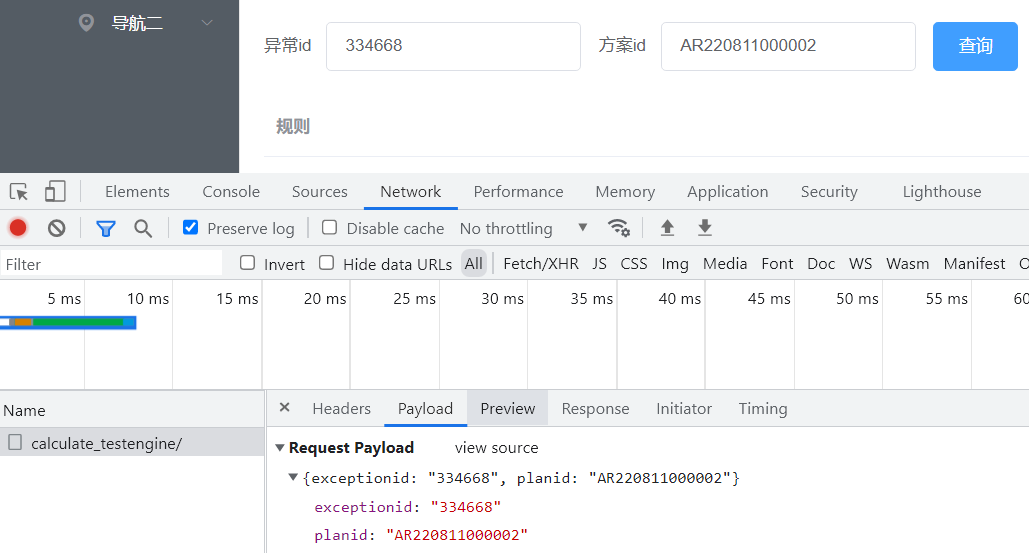Viewport: 1029px width, 553px height.
Task: Toggle the device toolbar icon
Action: 55,192
